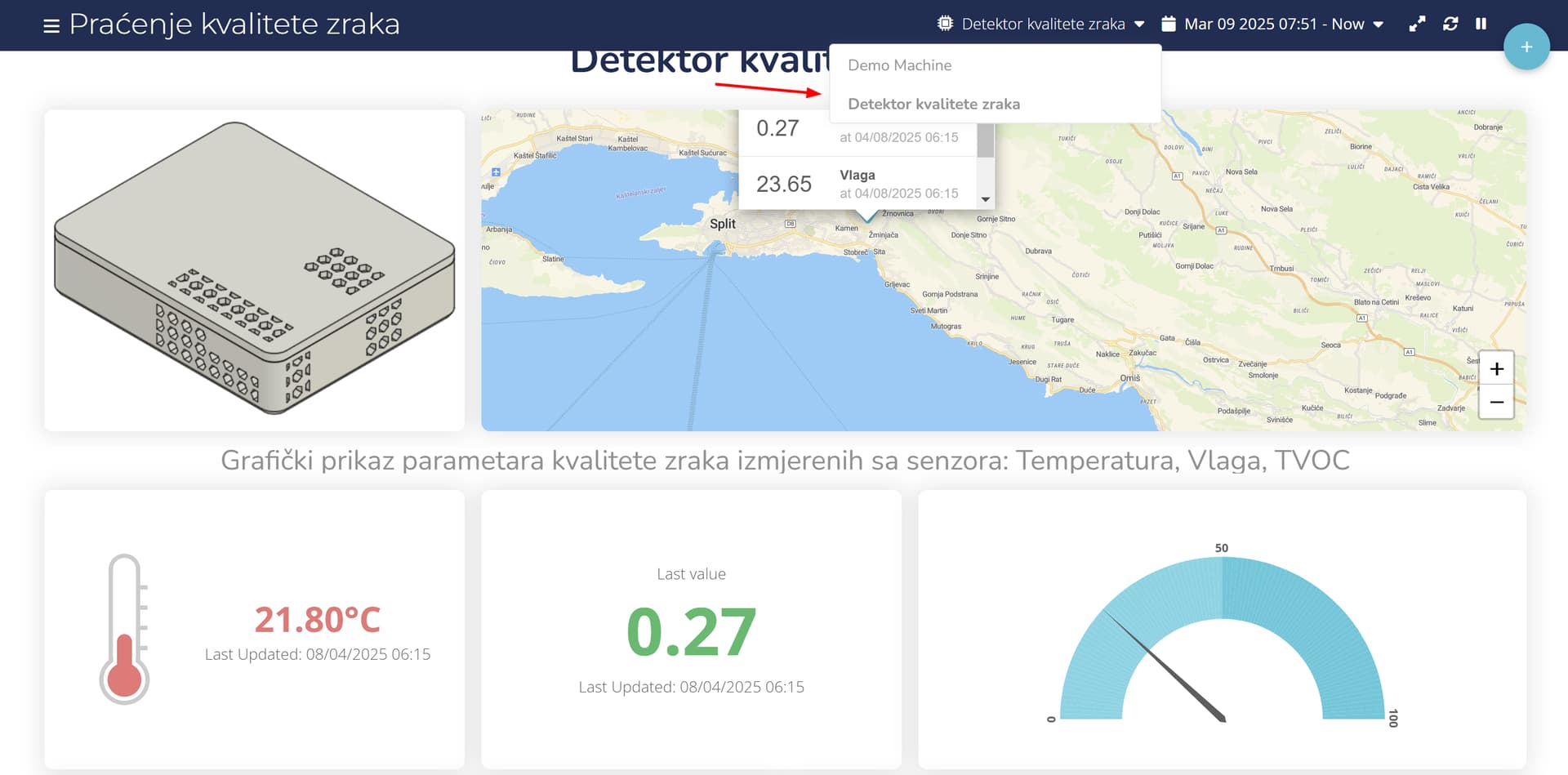Click the Split city label on map
Screen dimensions: 1568x775
pos(722,224)
